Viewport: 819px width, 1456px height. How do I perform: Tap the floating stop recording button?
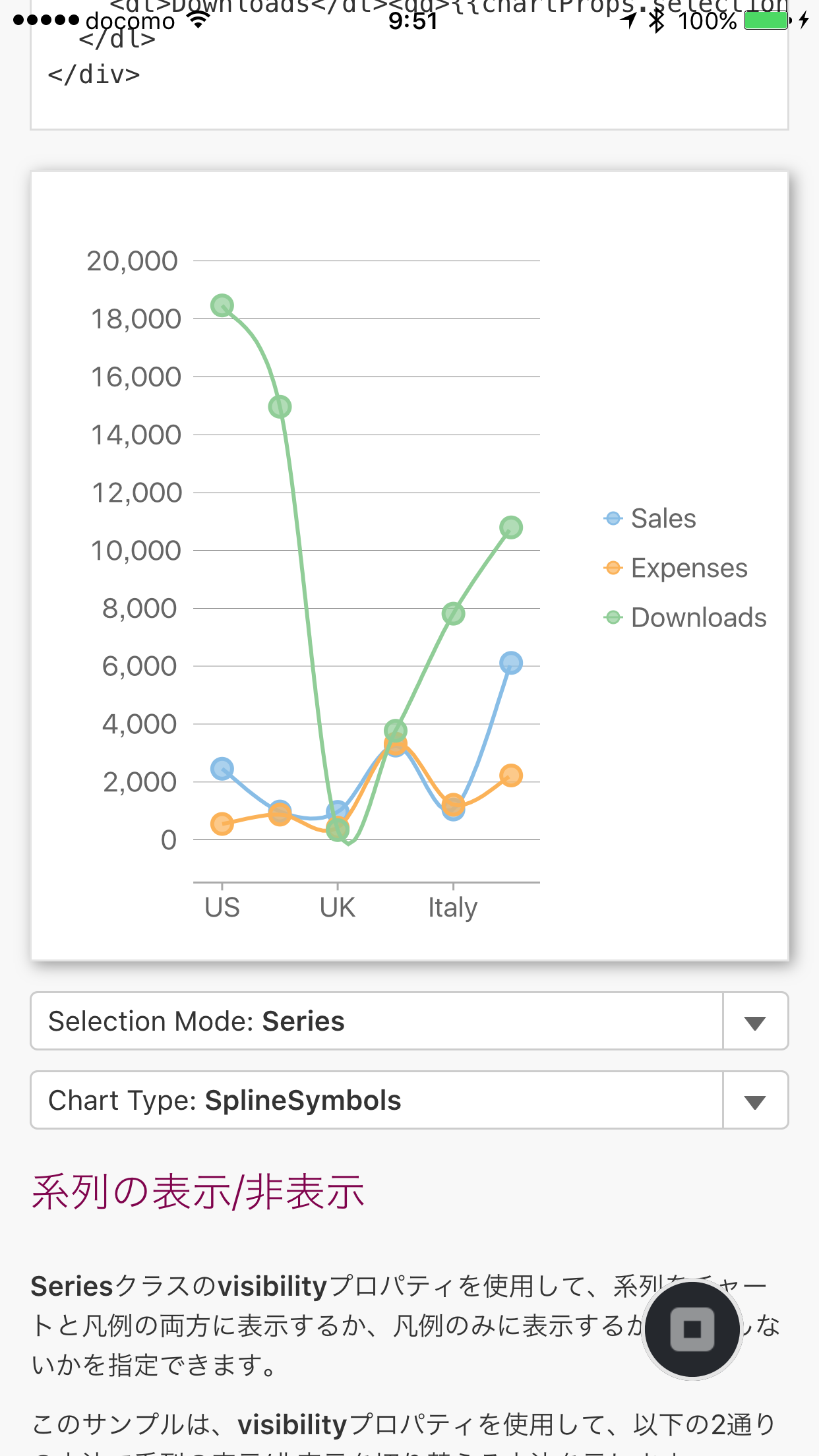coord(692,1329)
